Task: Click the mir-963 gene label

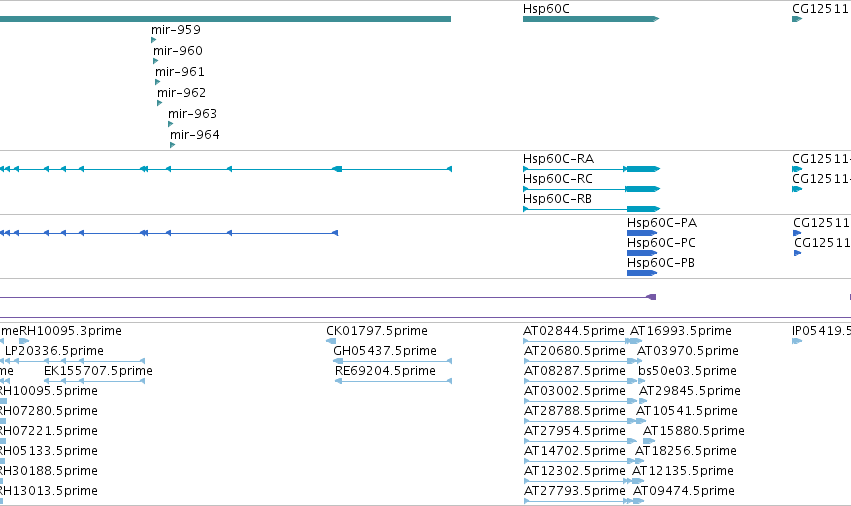Action: coord(193,114)
